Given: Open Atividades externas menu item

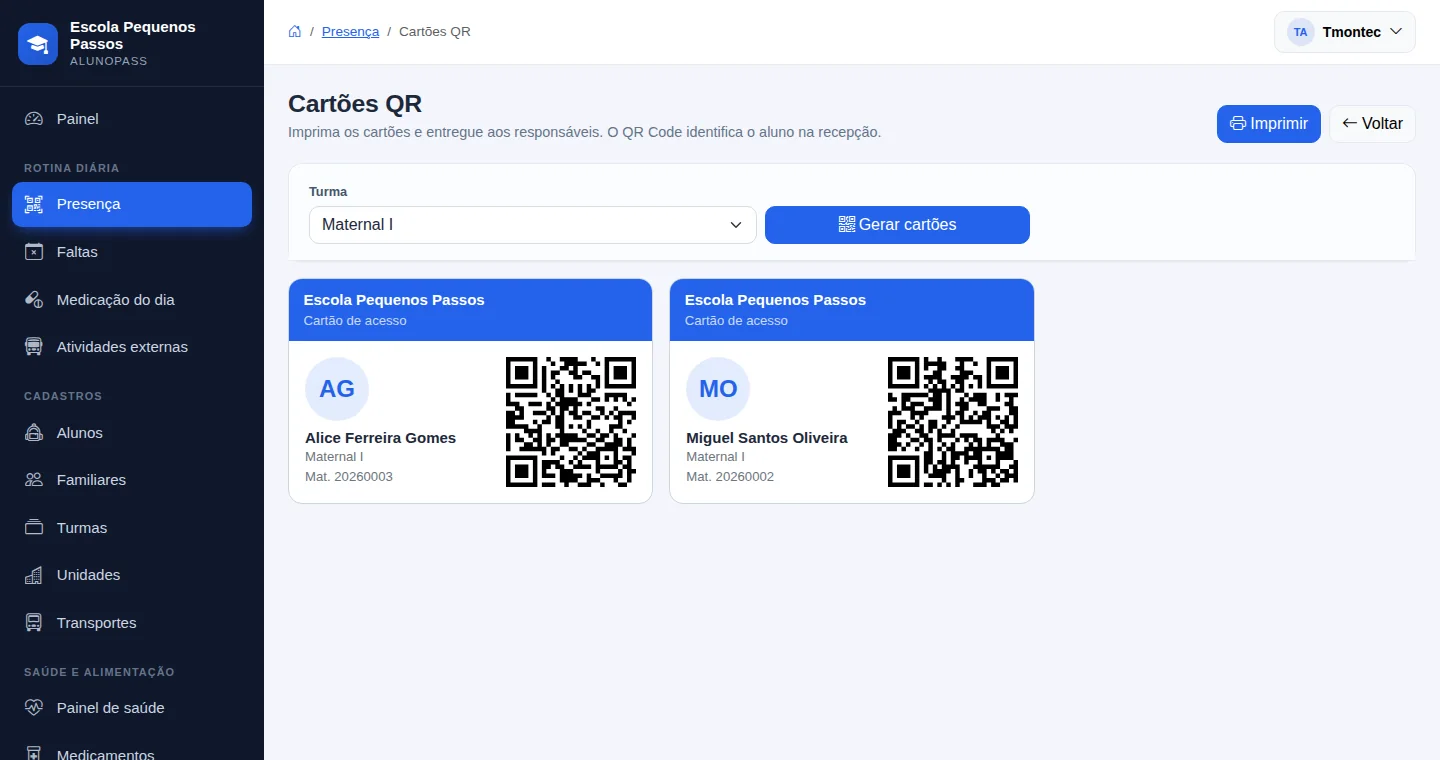Looking at the screenshot, I should pyautogui.click(x=132, y=347).
